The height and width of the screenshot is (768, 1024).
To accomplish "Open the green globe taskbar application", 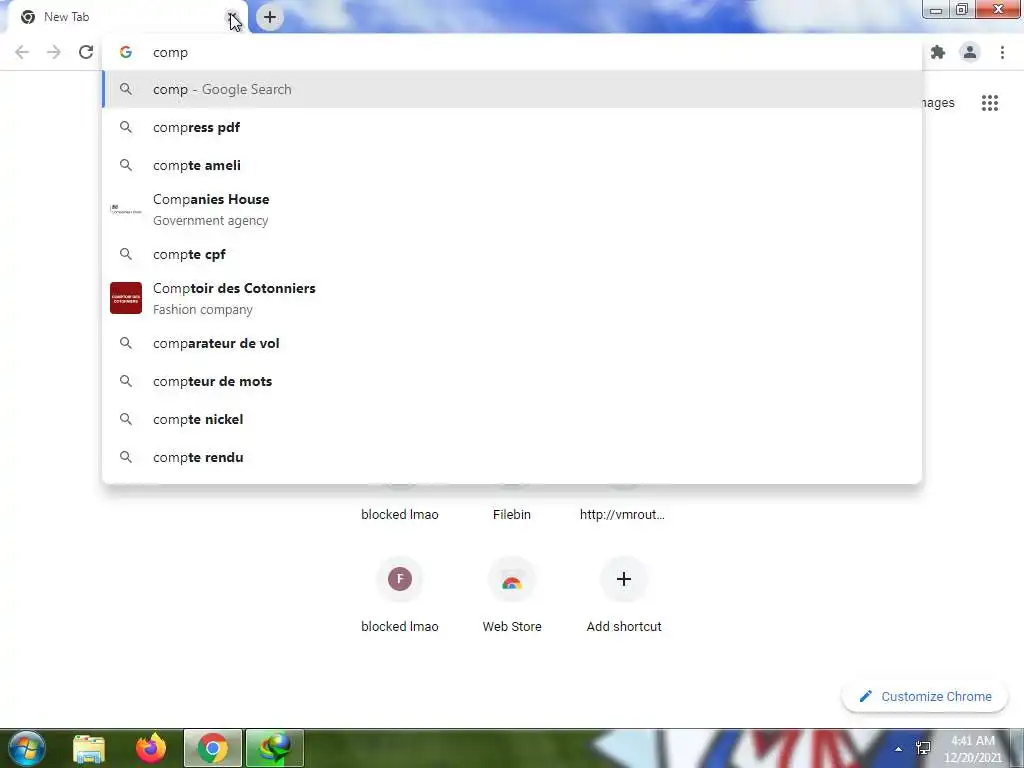I will pyautogui.click(x=275, y=748).
